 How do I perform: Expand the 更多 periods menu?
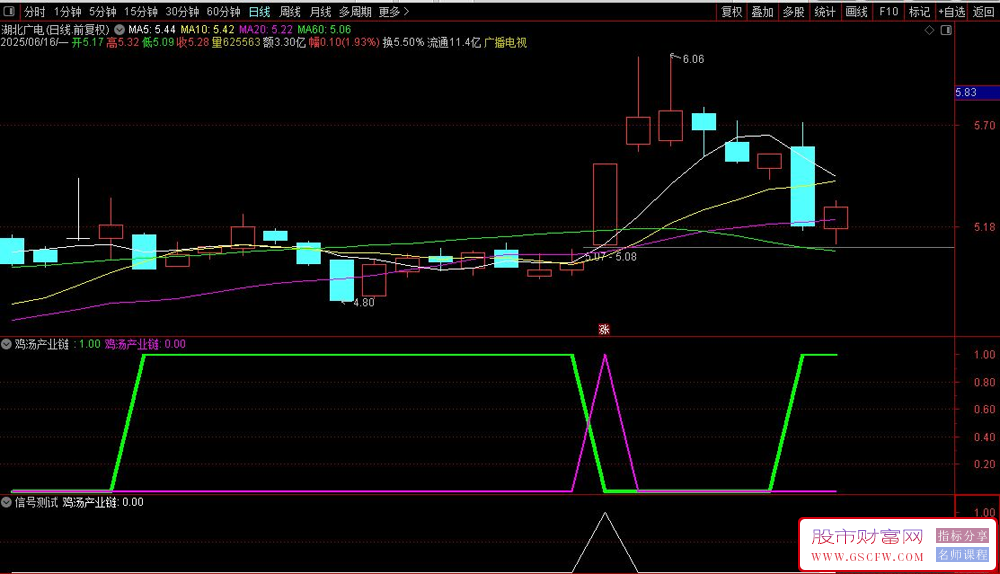(x=393, y=11)
